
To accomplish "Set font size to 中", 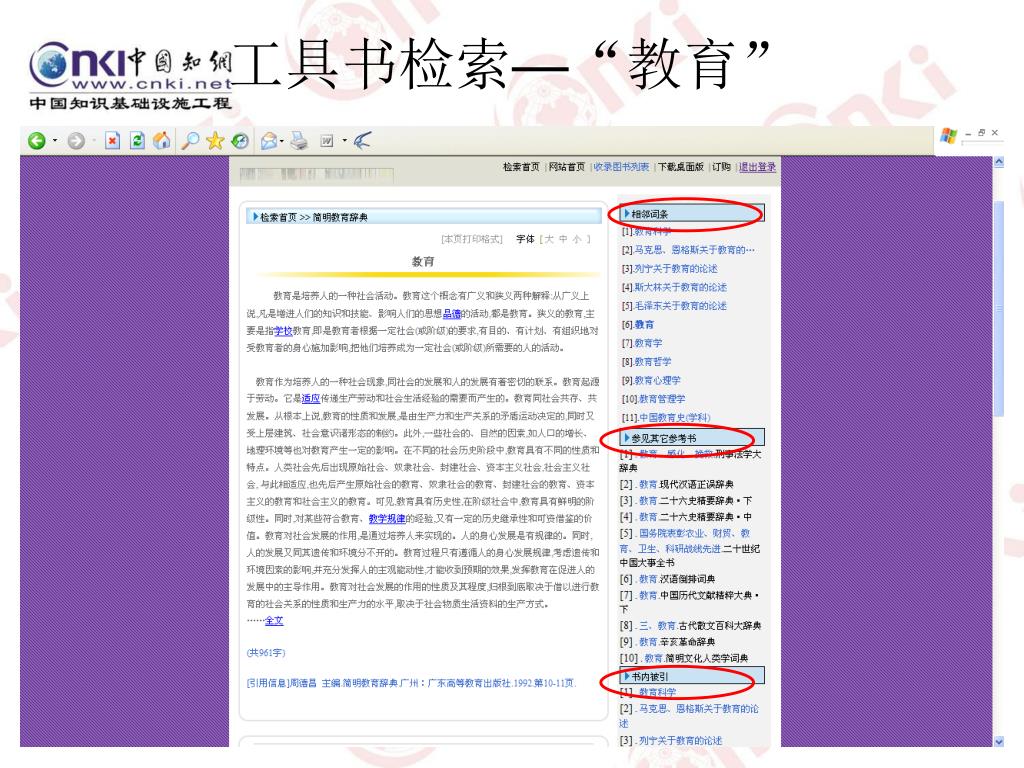I will coord(563,239).
